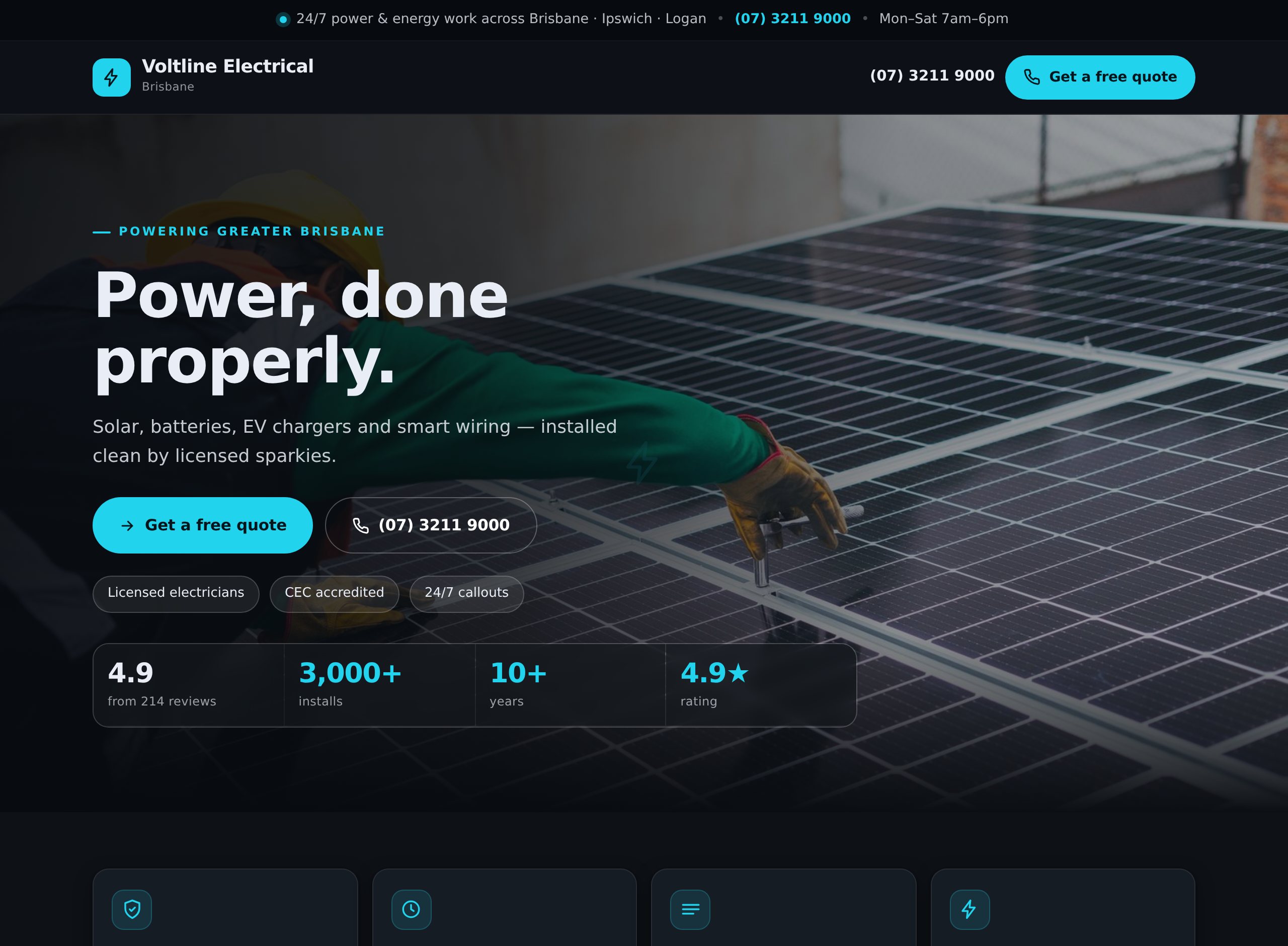This screenshot has width=1288, height=946.
Task: Click the Voltline lightning bolt logo icon
Action: tap(112, 77)
